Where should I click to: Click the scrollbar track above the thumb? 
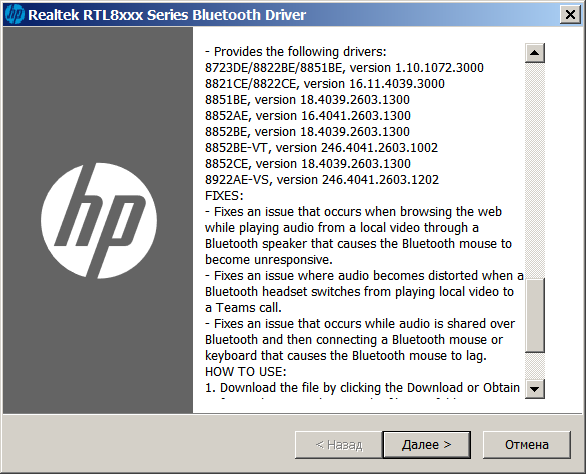pyautogui.click(x=534, y=170)
